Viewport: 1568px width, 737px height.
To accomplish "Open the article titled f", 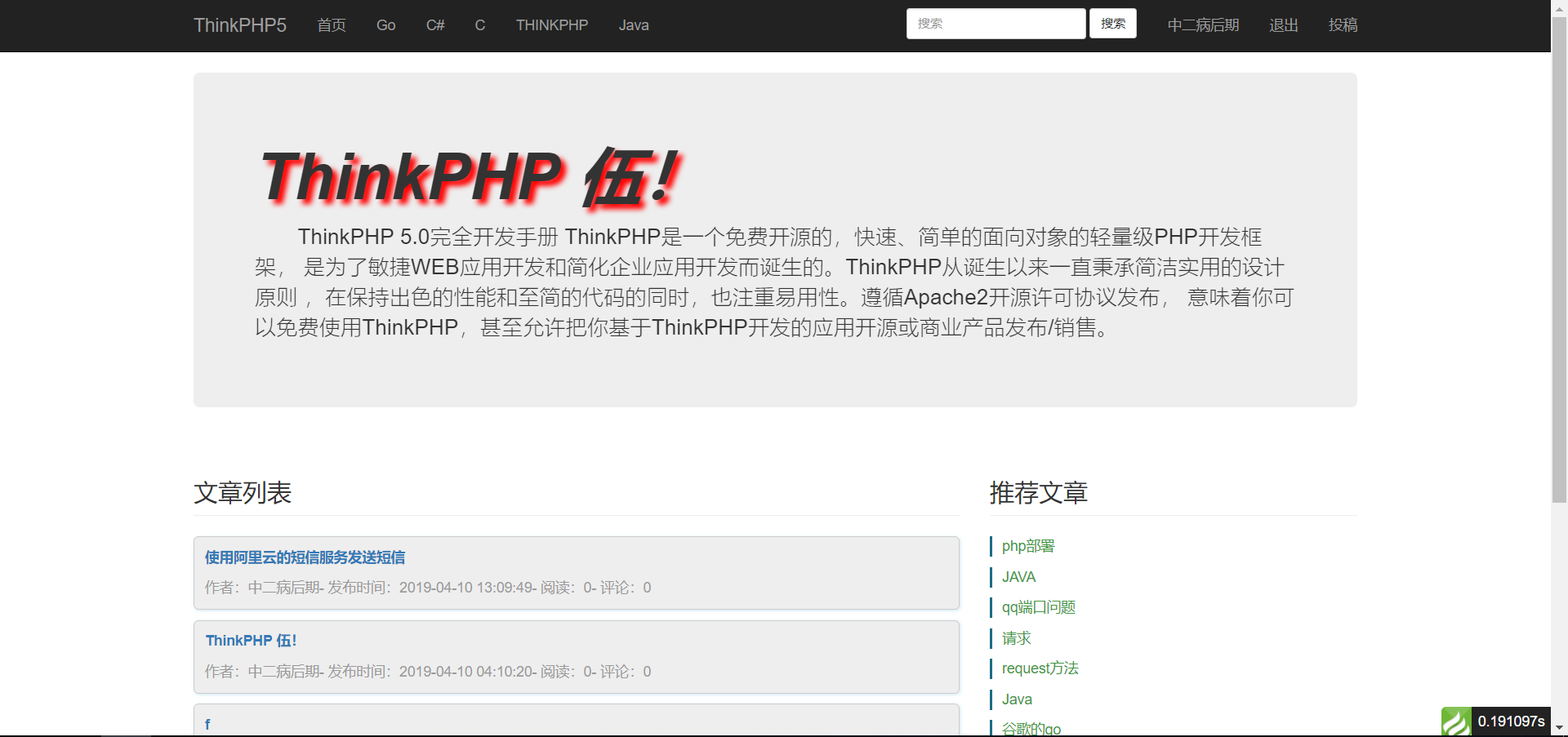I will 207,724.
